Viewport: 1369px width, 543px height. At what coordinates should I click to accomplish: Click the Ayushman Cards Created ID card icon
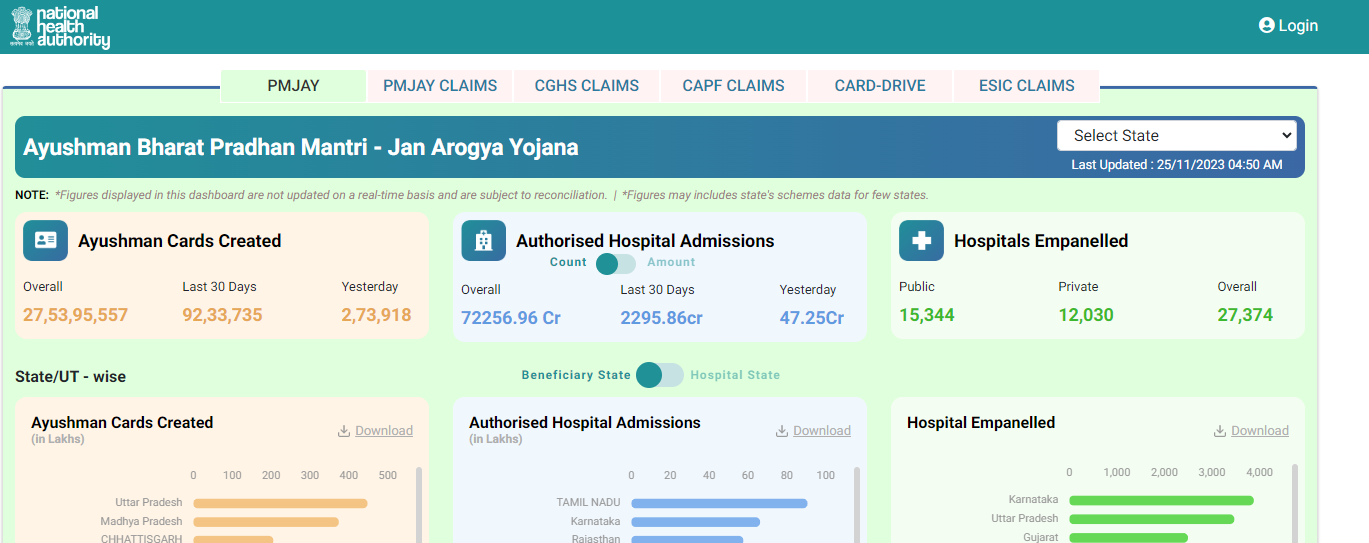coord(45,241)
